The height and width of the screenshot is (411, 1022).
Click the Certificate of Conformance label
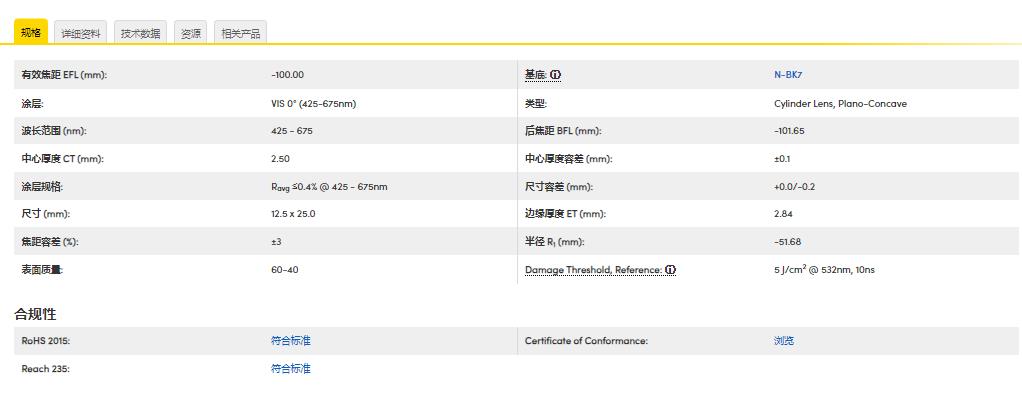tap(586, 341)
